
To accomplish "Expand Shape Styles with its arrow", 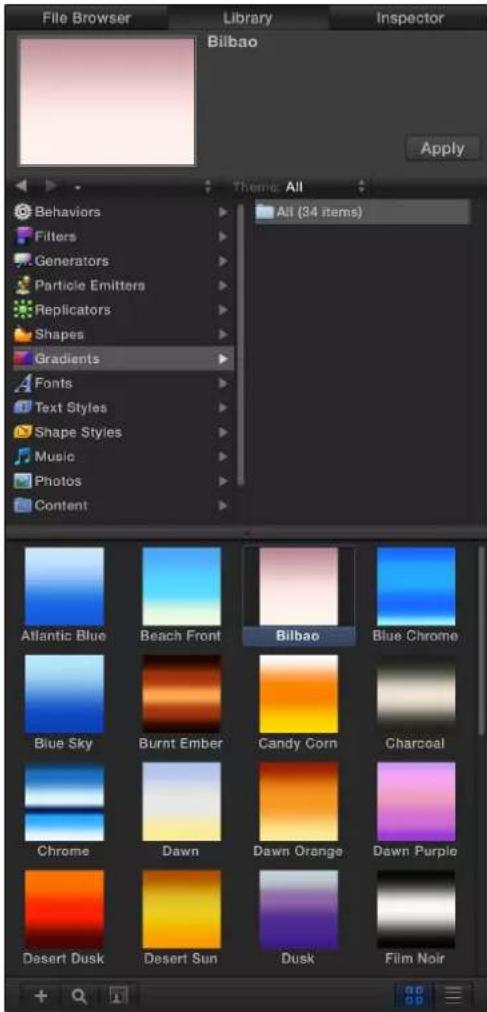I will point(223,432).
